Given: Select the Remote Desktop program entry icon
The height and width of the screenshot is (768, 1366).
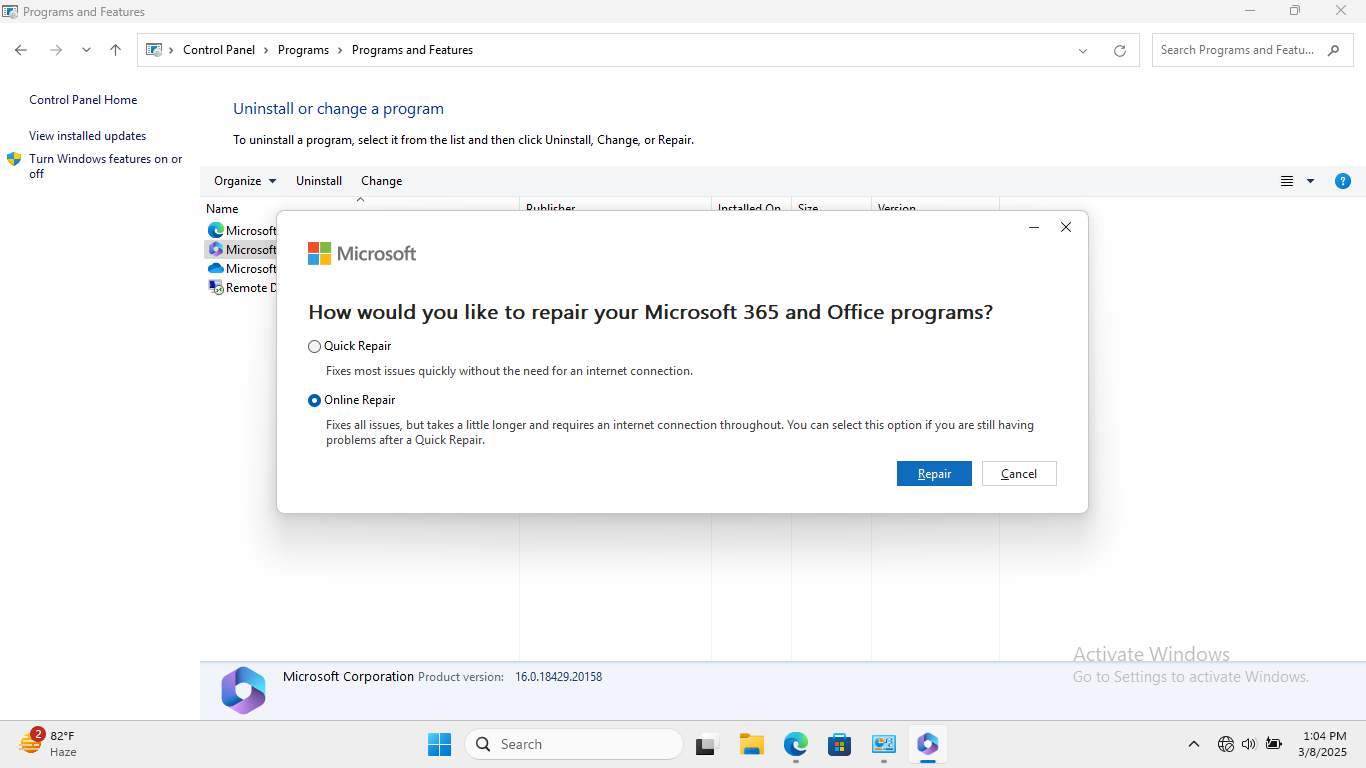Looking at the screenshot, I should [215, 288].
